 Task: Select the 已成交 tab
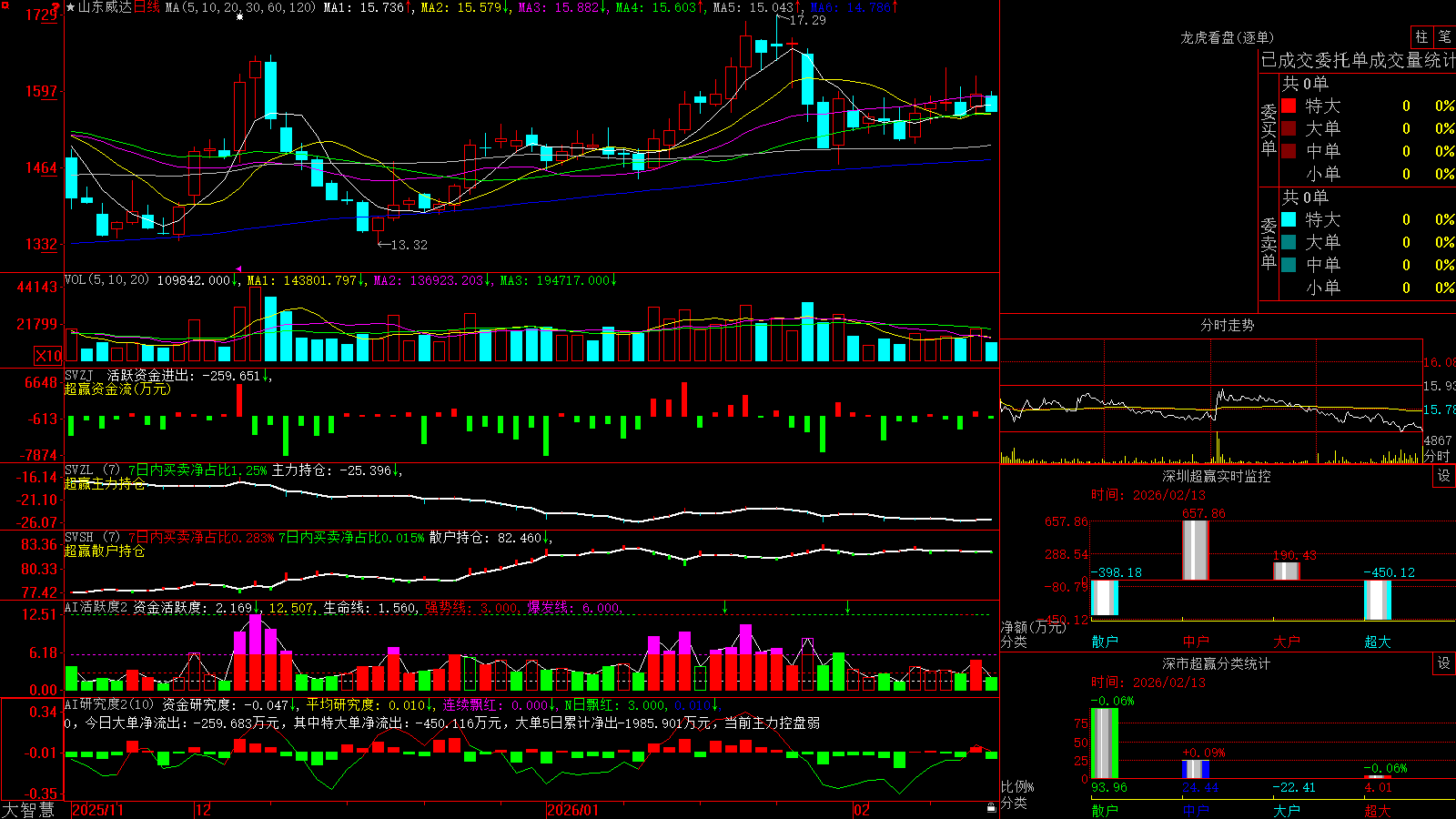tap(1288, 60)
